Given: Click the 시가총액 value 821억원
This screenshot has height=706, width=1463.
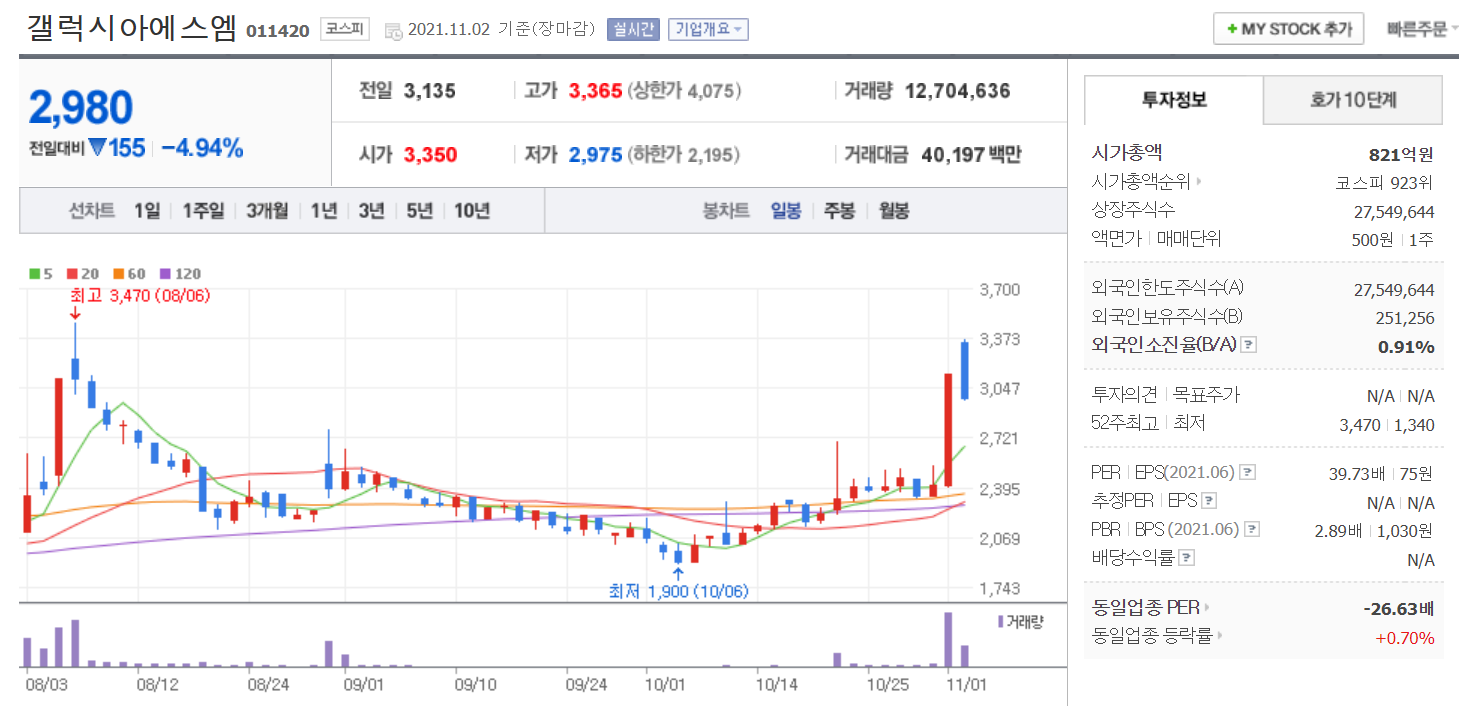Looking at the screenshot, I should click(1401, 154).
